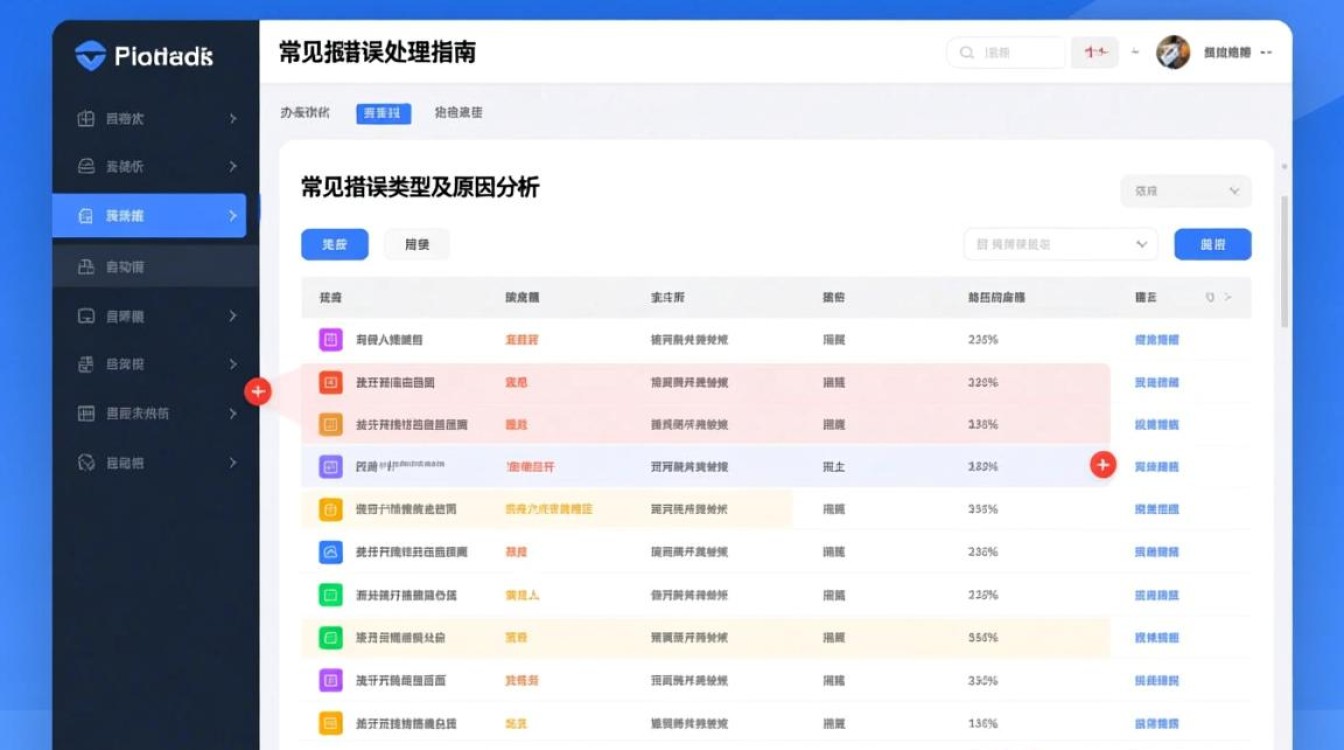Viewport: 1344px width, 750px height.
Task: Expand the chevron of the topmost sidebar item
Action: click(233, 119)
